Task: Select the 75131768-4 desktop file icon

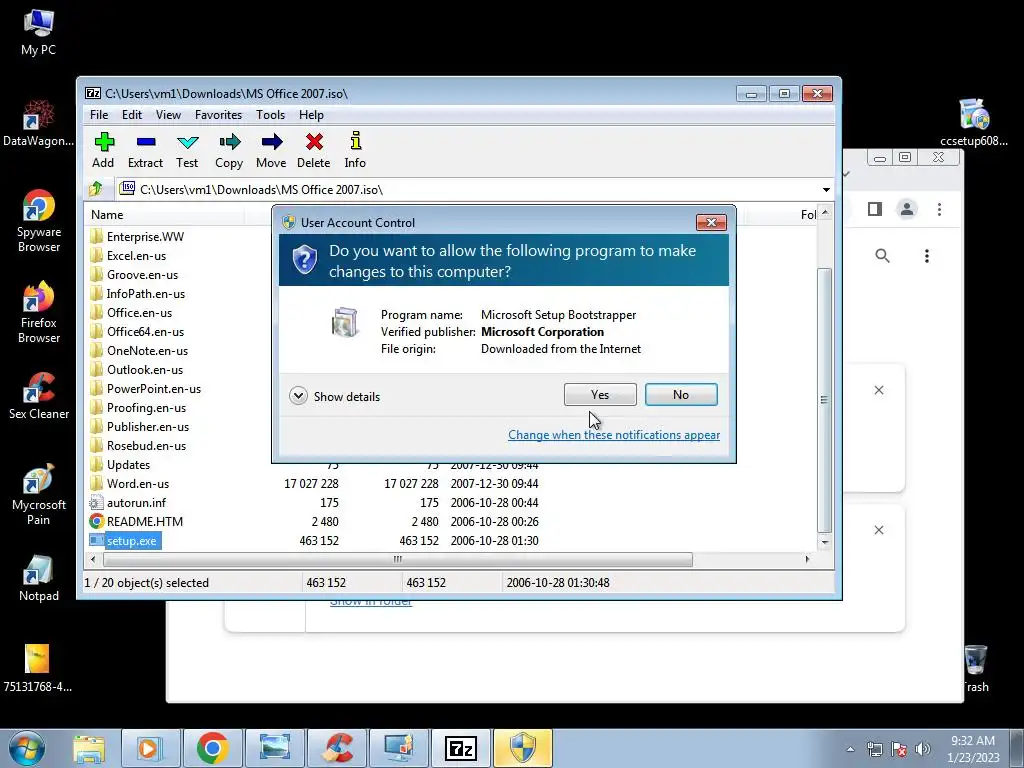Action: 37,668
